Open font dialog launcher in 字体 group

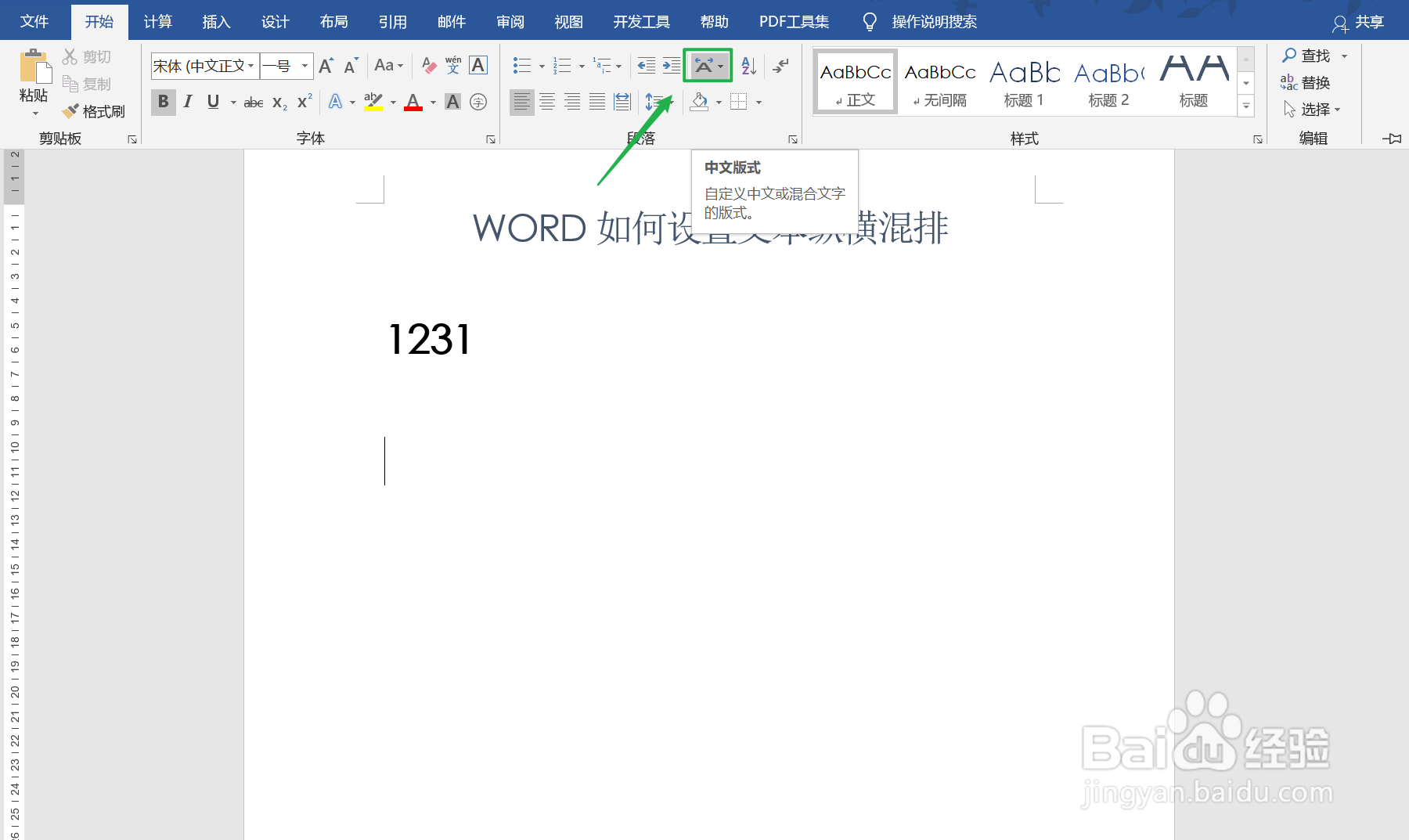click(x=491, y=139)
